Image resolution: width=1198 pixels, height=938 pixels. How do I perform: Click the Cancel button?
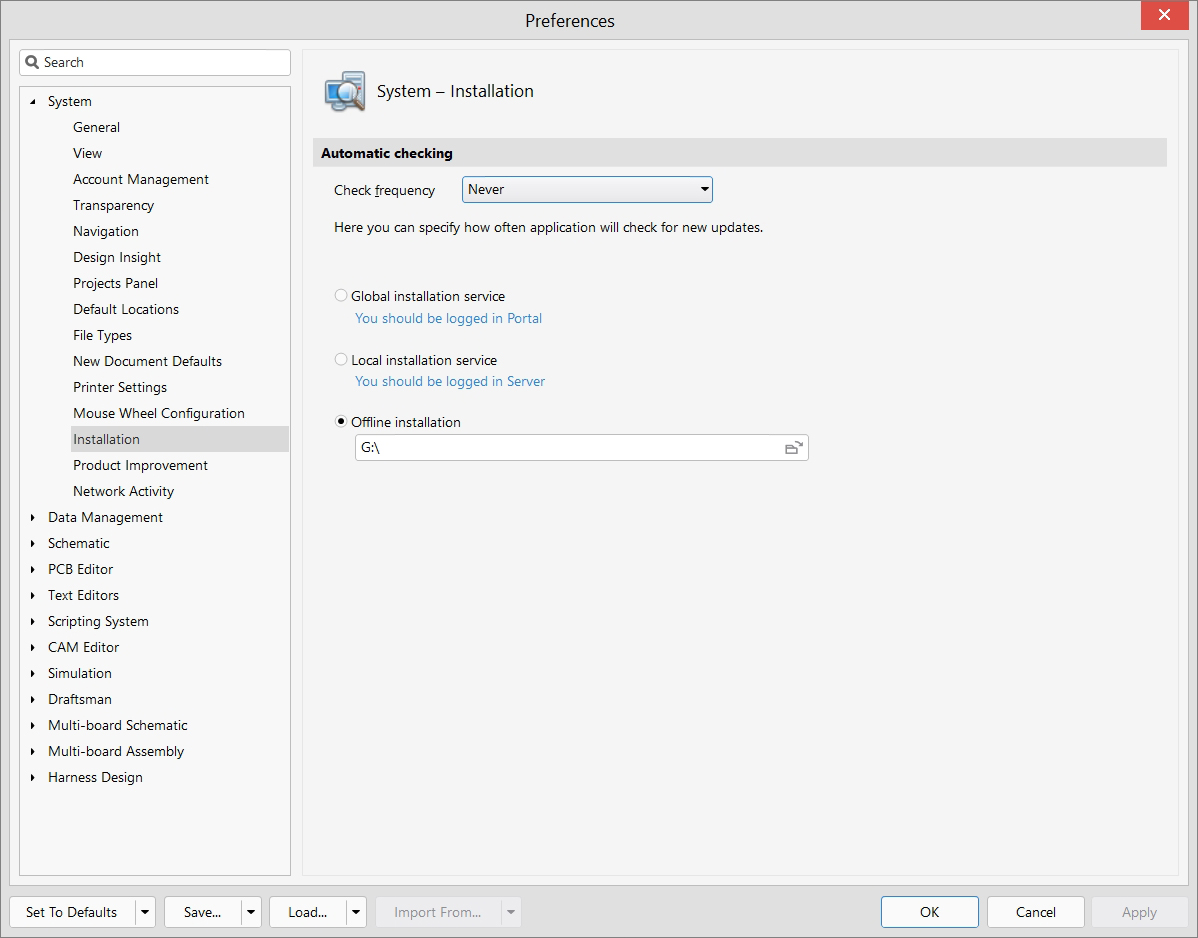click(1035, 912)
